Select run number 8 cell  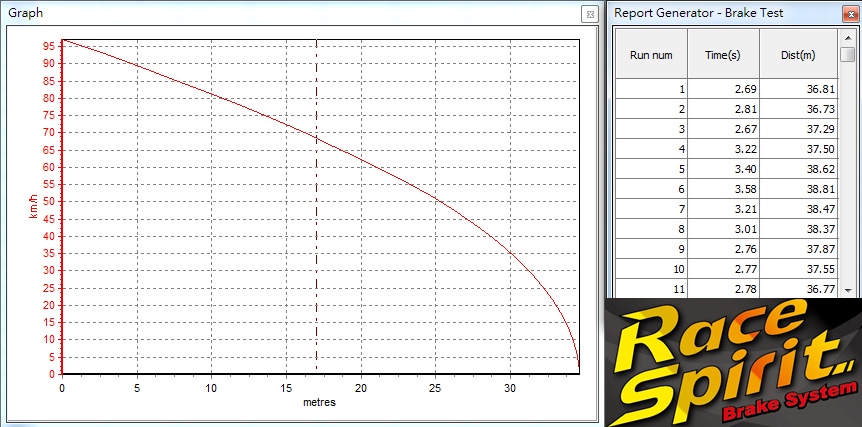651,229
